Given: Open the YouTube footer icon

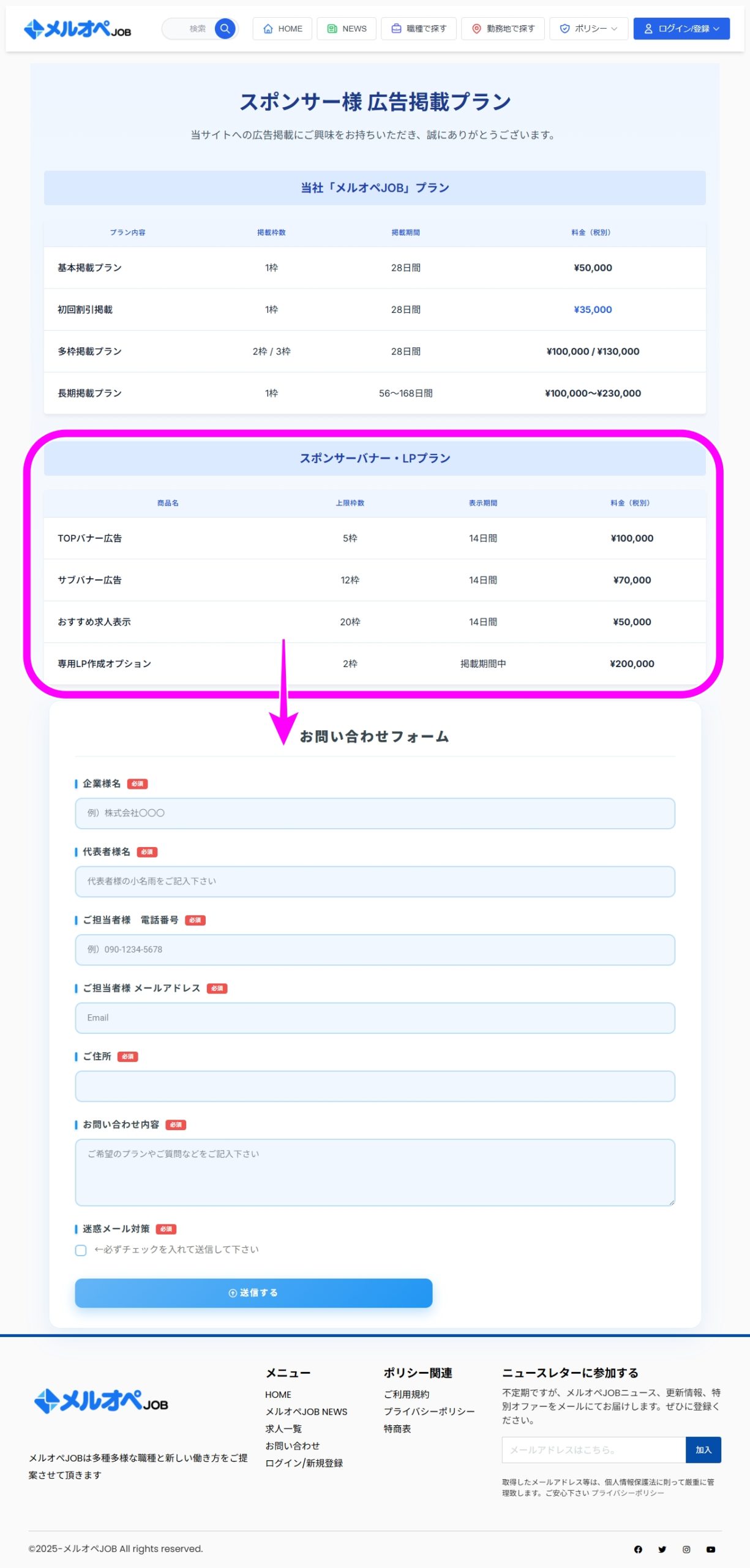Looking at the screenshot, I should 710,1549.
